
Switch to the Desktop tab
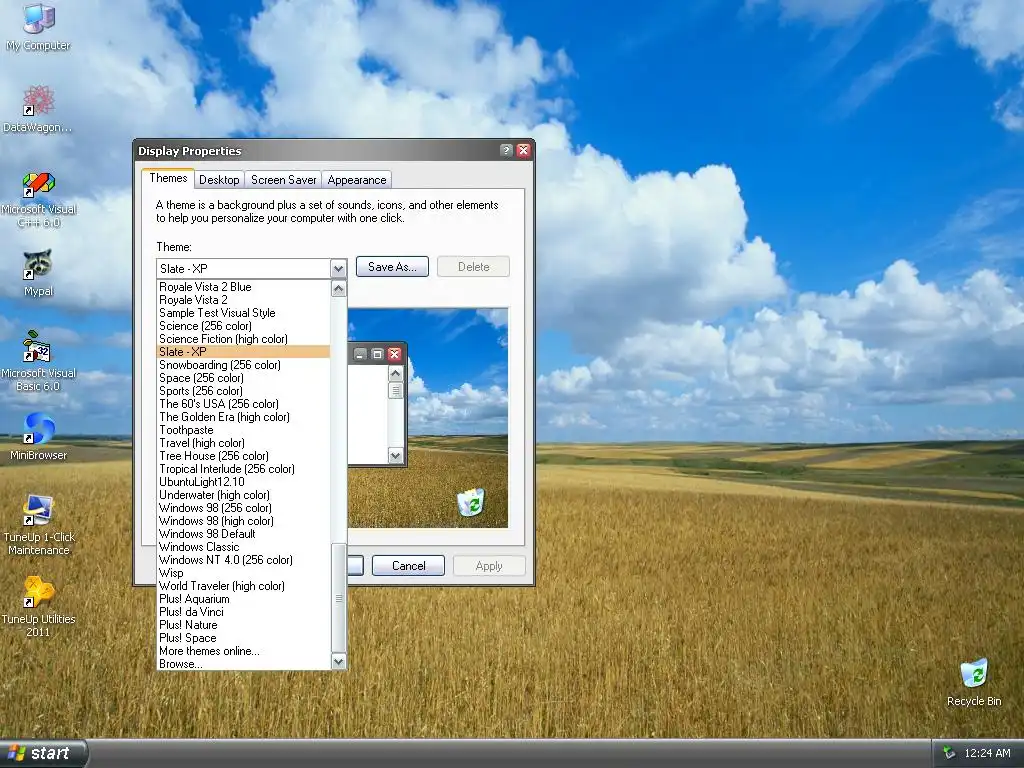click(219, 180)
